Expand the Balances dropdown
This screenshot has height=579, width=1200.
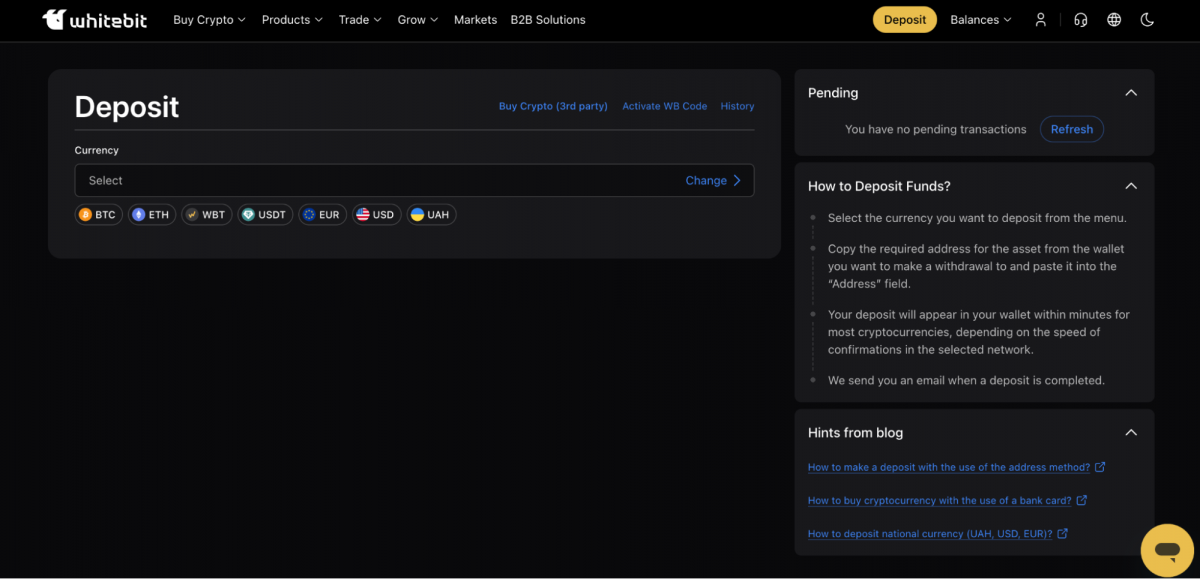pos(980,20)
